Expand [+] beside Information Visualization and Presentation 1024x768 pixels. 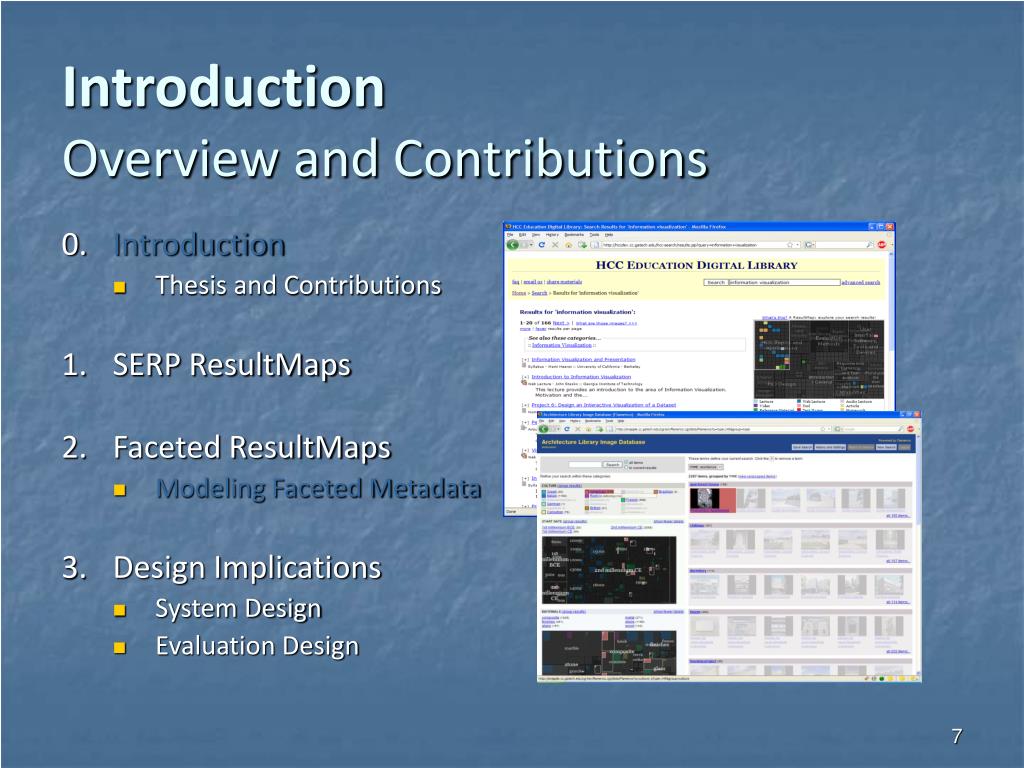click(525, 360)
